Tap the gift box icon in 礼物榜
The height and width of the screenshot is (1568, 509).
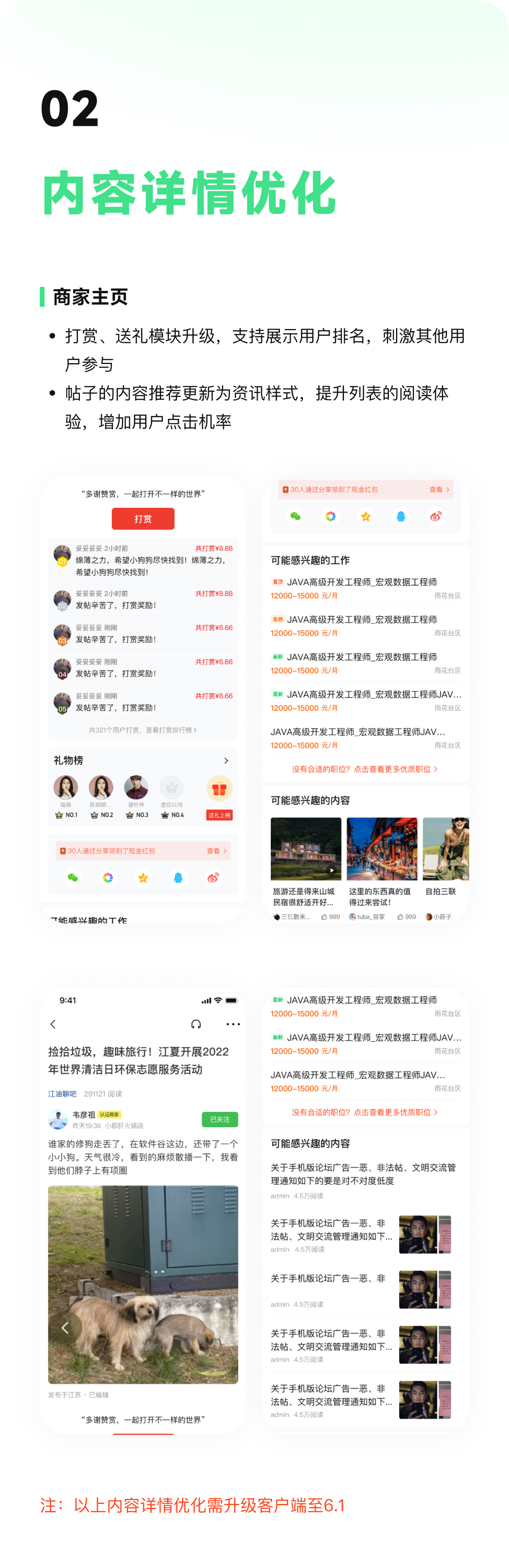click(x=219, y=789)
